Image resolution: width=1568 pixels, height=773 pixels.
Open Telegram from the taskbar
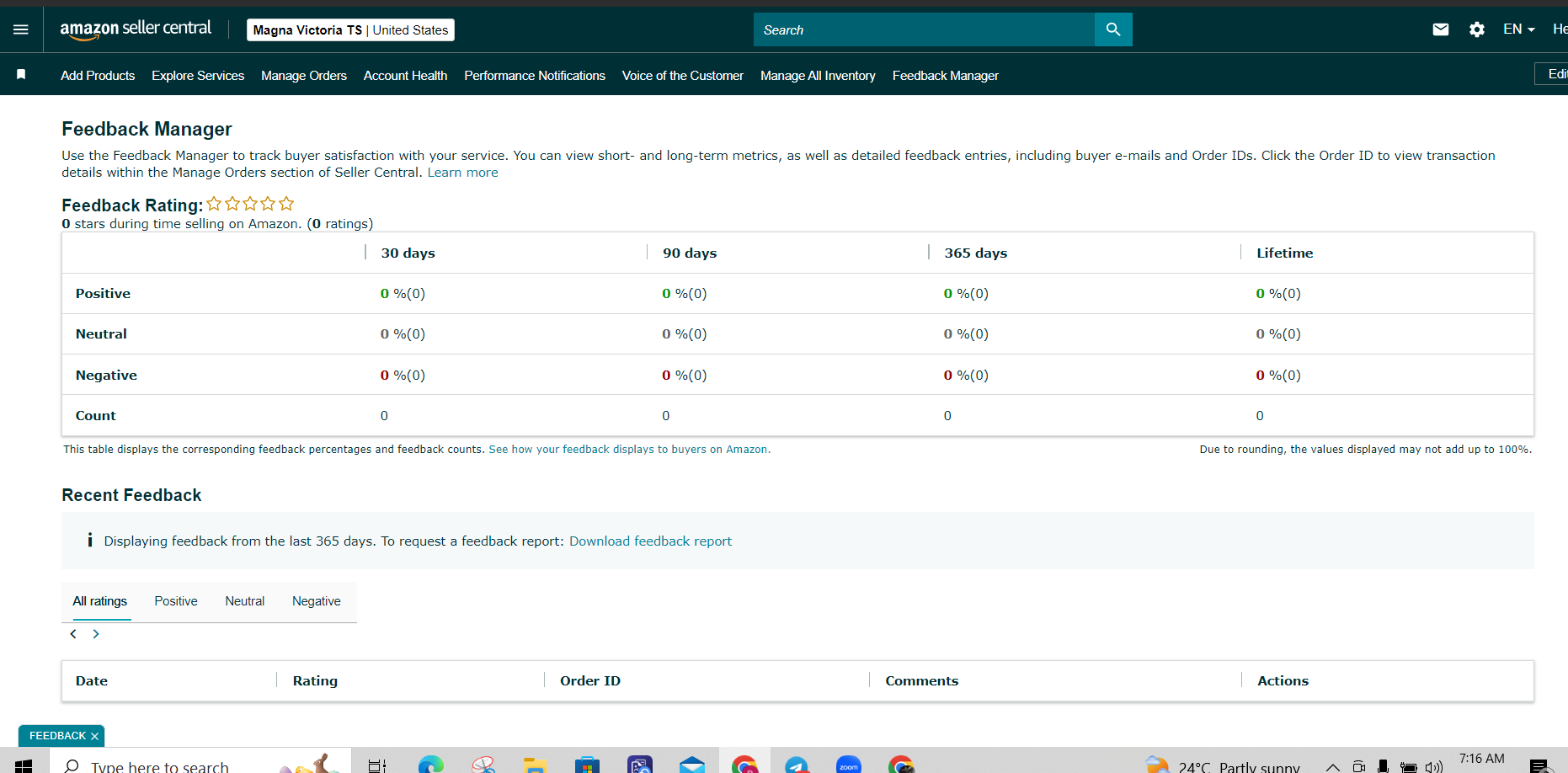(x=797, y=765)
